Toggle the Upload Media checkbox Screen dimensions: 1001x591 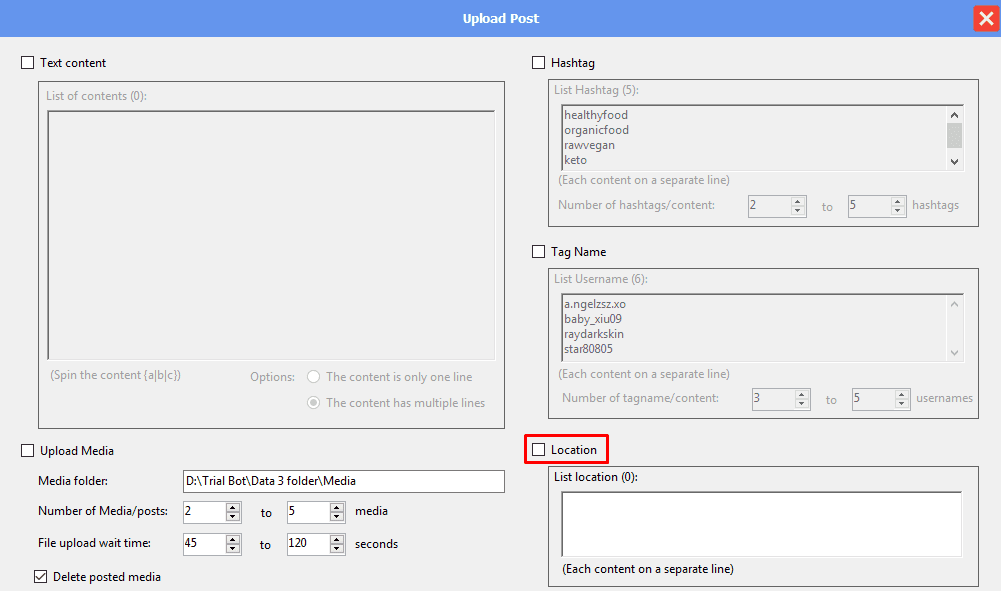(x=27, y=451)
